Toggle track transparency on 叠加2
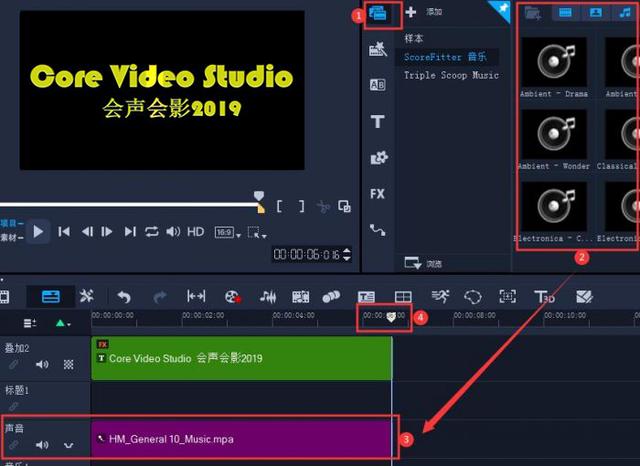 [69, 364]
